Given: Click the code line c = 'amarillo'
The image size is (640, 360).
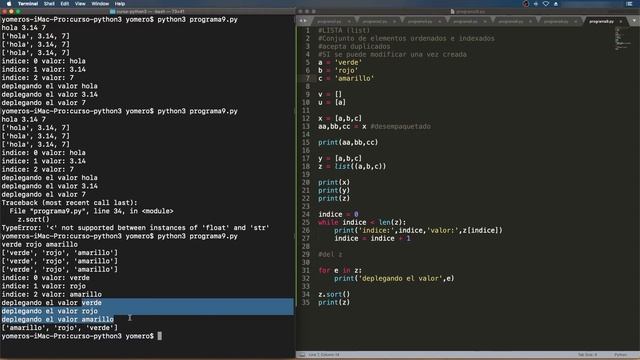Looking at the screenshot, I should tap(346, 78).
